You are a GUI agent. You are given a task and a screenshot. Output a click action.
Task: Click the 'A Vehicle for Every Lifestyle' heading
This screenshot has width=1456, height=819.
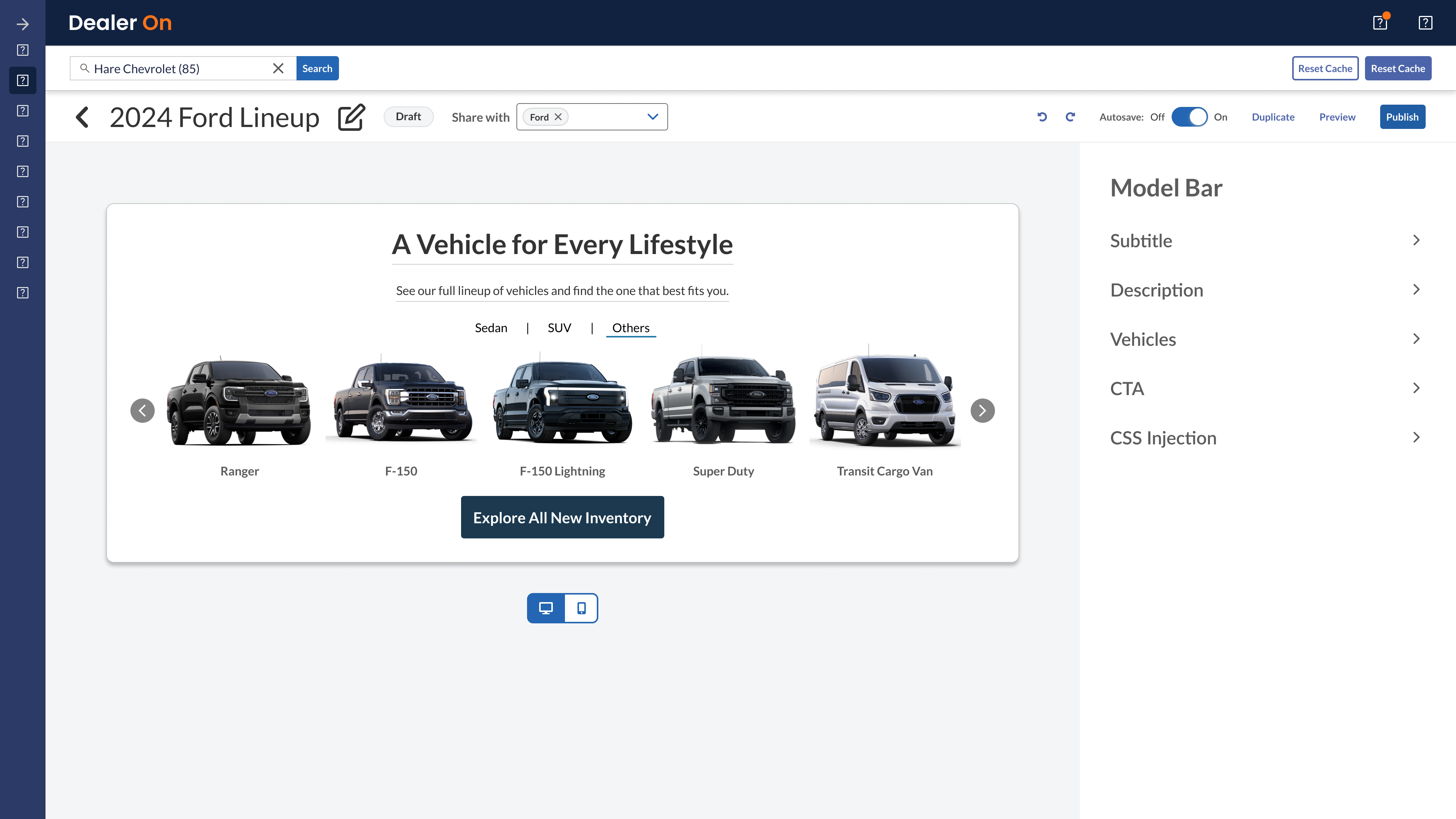(x=562, y=245)
